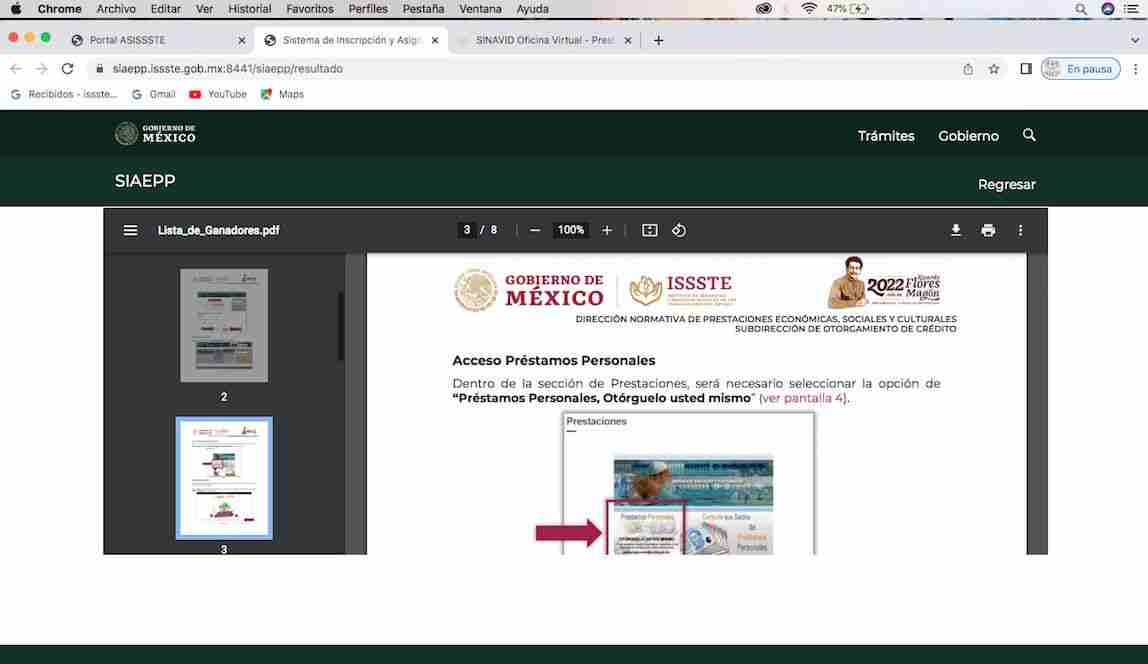Open Historial menu in menu bar
1148x664 pixels.
[250, 9]
